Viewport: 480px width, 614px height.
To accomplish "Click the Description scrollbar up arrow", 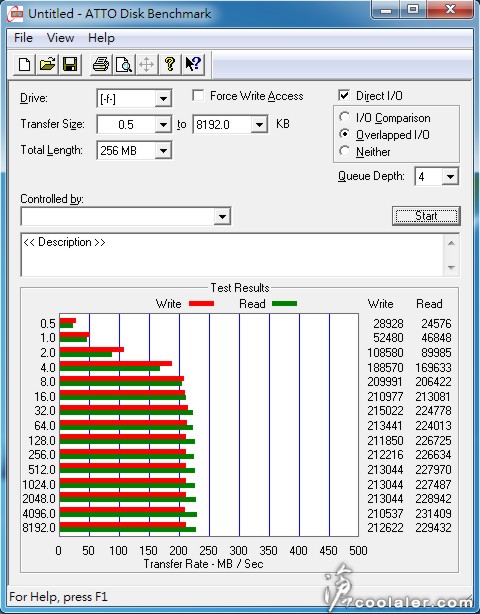I will click(x=451, y=243).
